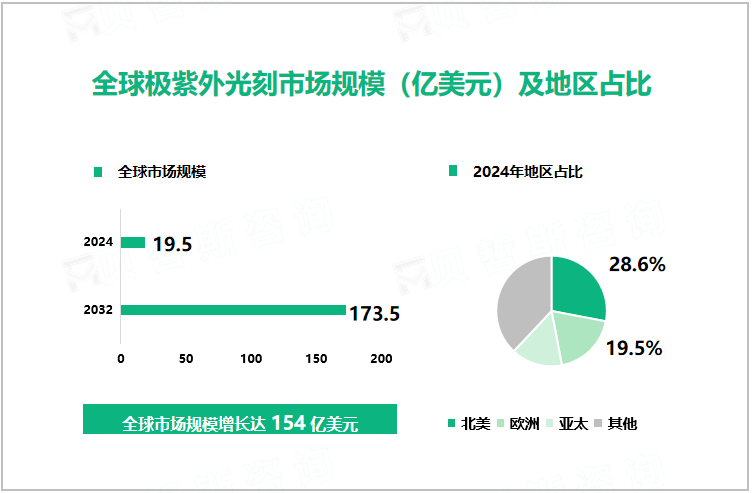Click the 2024 axis category label
Viewport: 753px width, 493px height.
tap(98, 242)
